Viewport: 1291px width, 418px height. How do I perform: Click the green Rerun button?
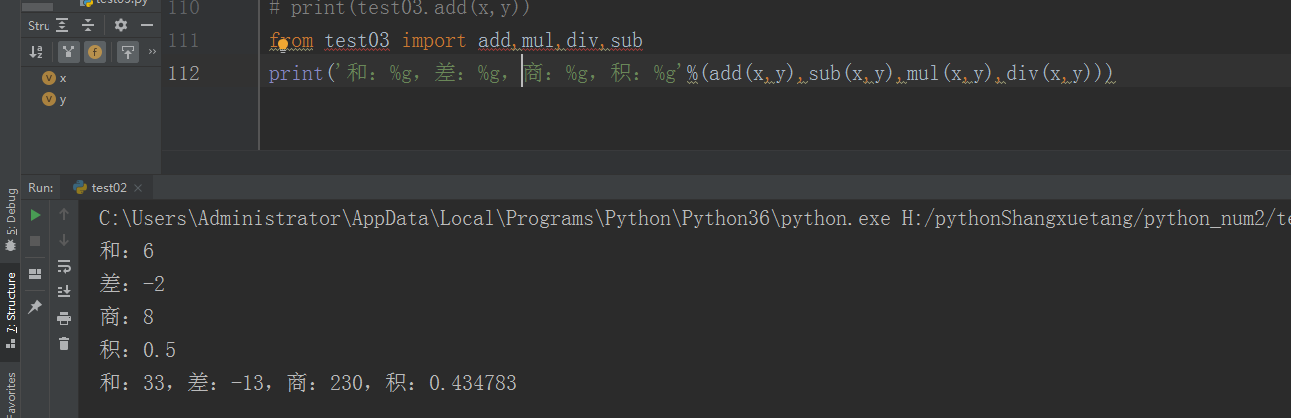pos(35,214)
